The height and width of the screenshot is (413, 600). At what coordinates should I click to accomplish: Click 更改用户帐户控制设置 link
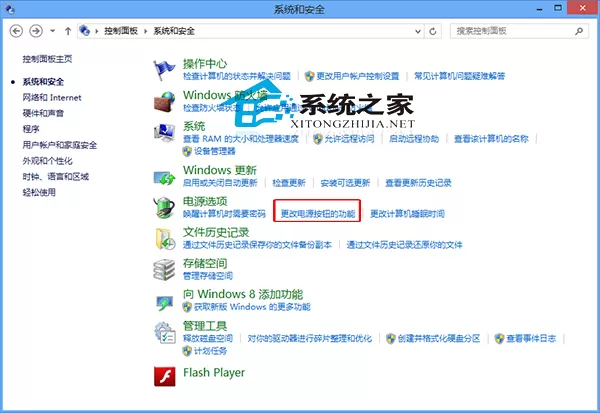pos(358,76)
